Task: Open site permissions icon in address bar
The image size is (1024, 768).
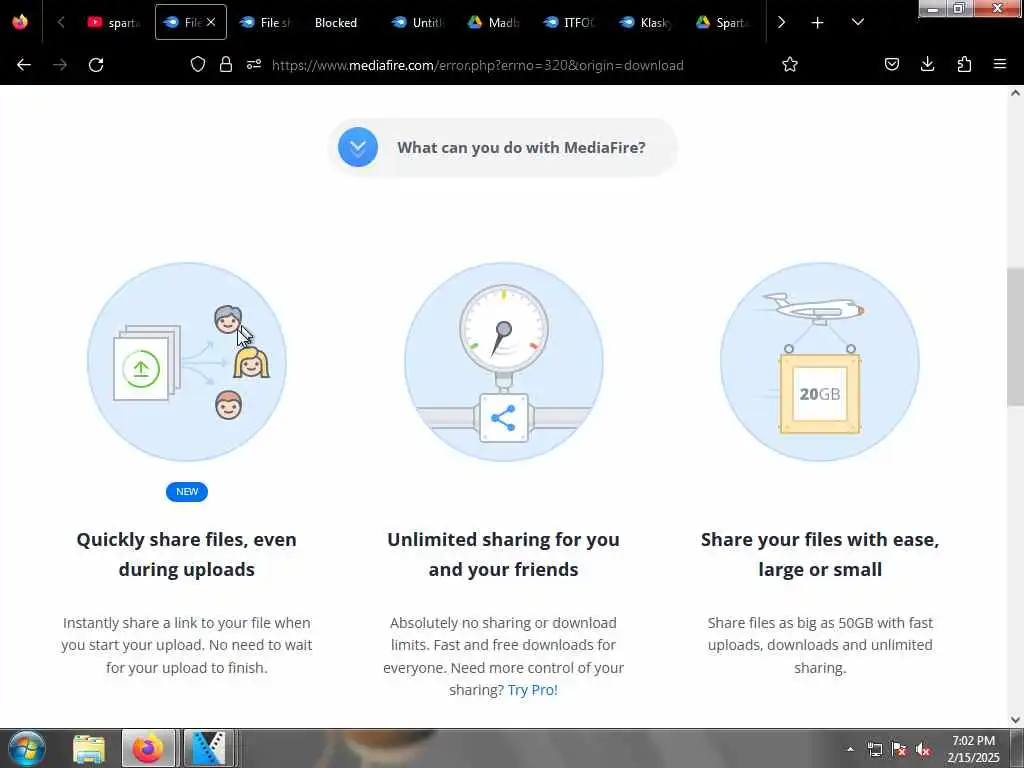Action: coord(254,65)
